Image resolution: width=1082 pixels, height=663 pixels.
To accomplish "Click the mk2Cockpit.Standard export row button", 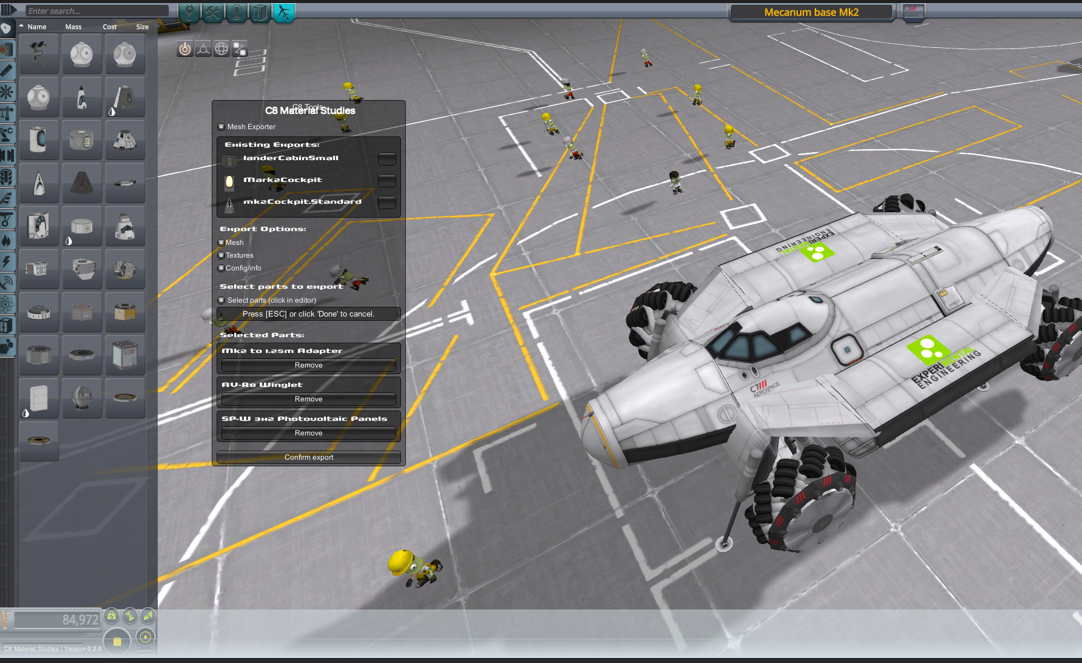I will 387,202.
